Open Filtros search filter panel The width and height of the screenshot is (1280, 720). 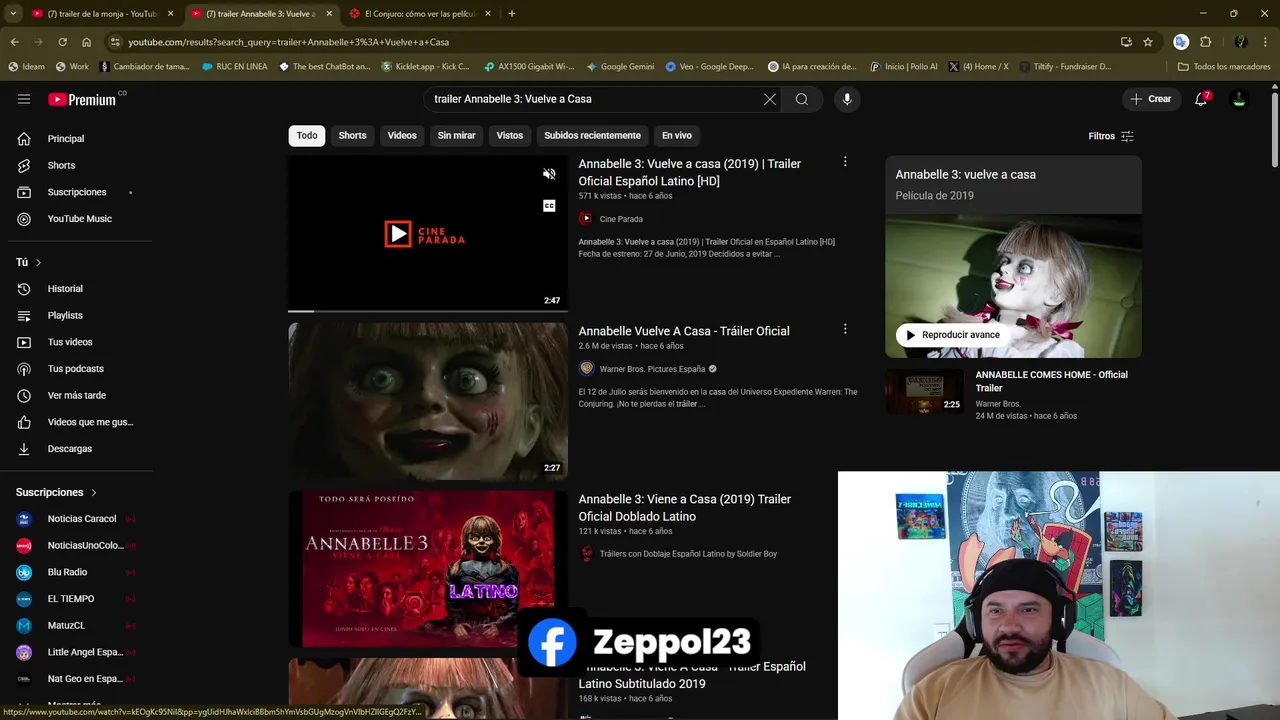coord(1111,136)
